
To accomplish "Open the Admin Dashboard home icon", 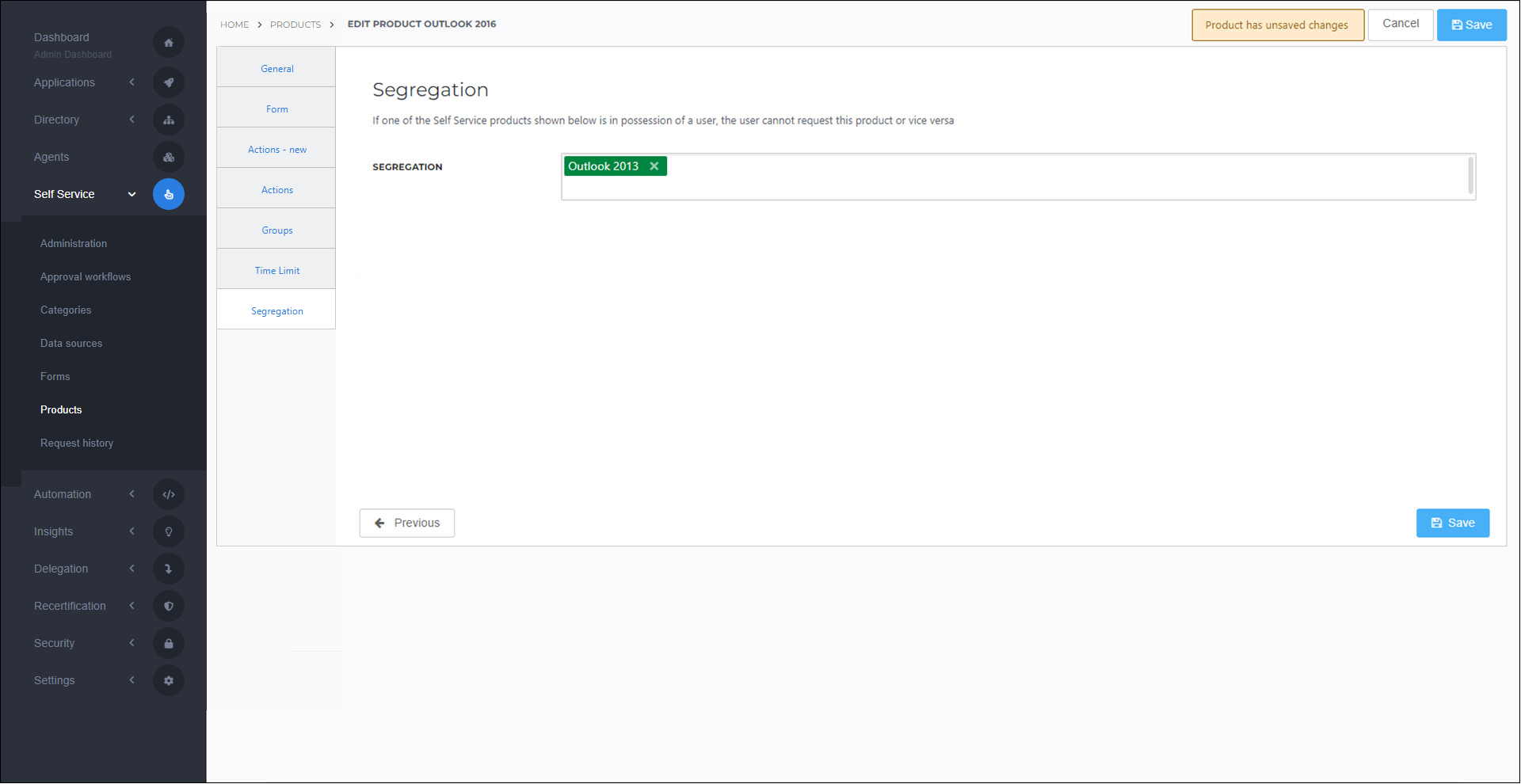I will point(168,42).
